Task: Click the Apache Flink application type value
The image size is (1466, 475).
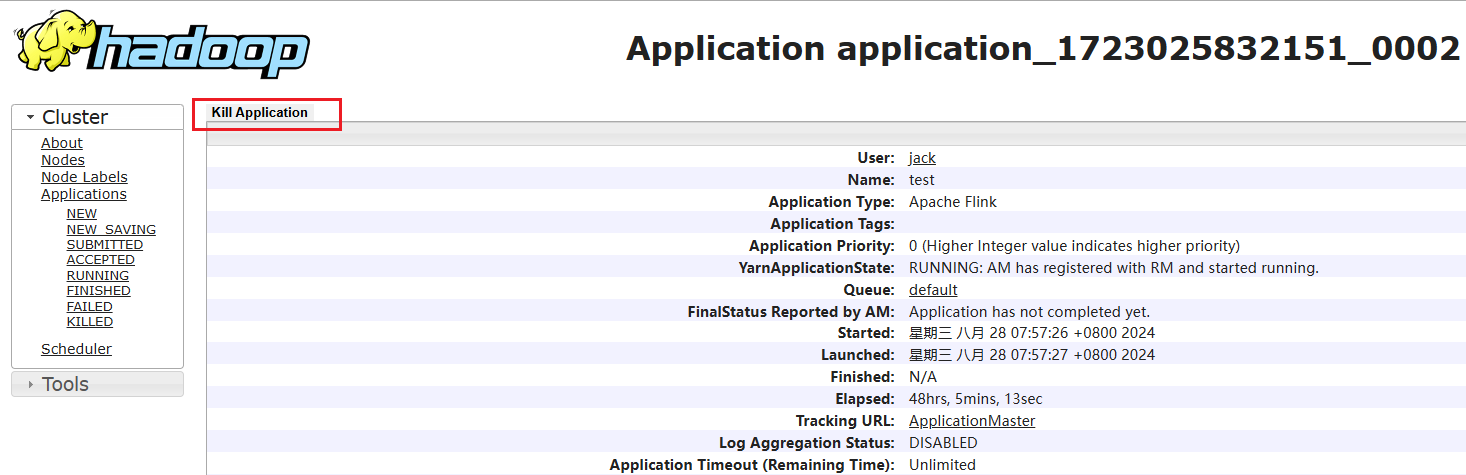Action: click(953, 202)
